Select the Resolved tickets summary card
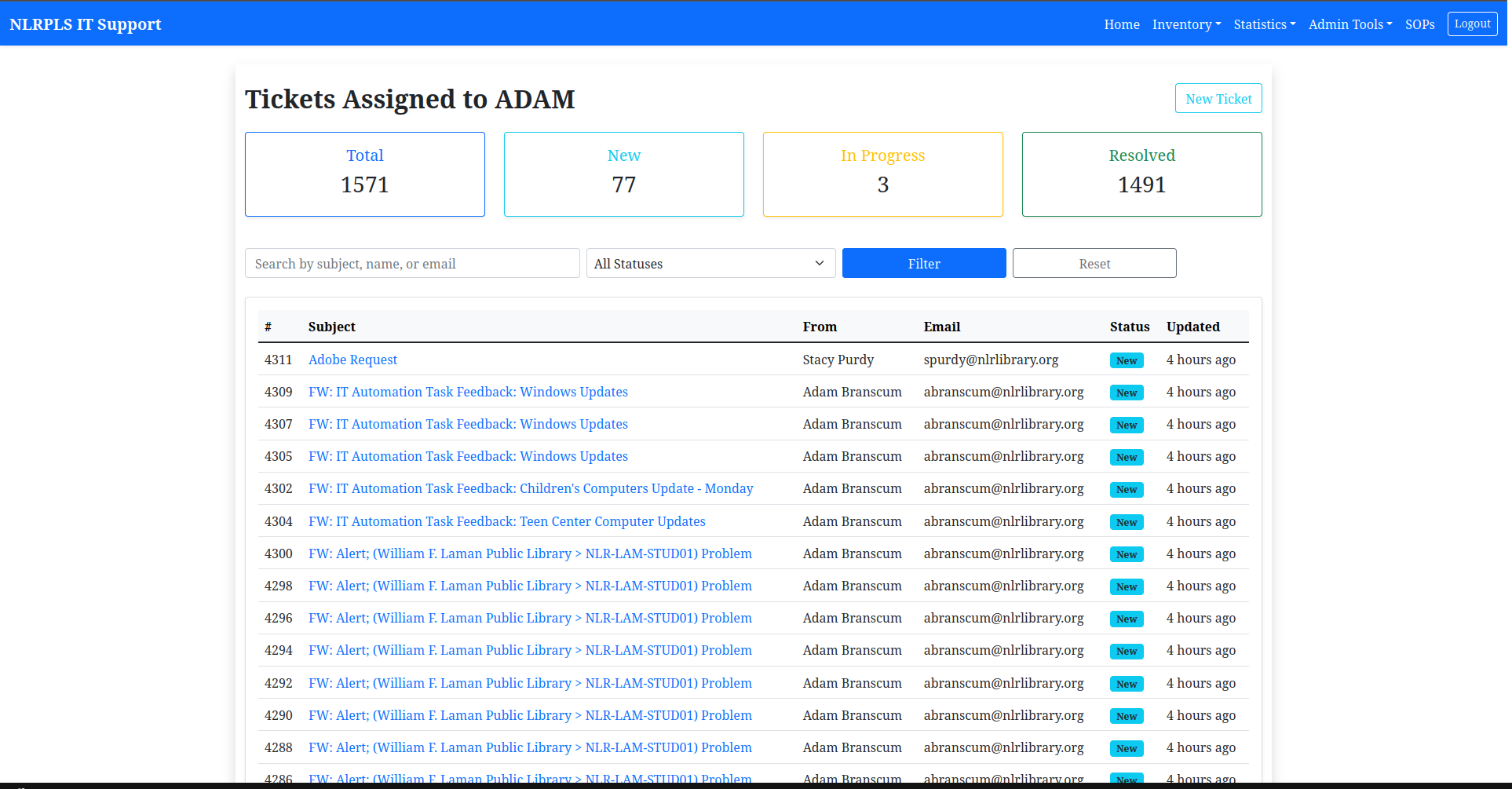1512x789 pixels. pyautogui.click(x=1141, y=174)
